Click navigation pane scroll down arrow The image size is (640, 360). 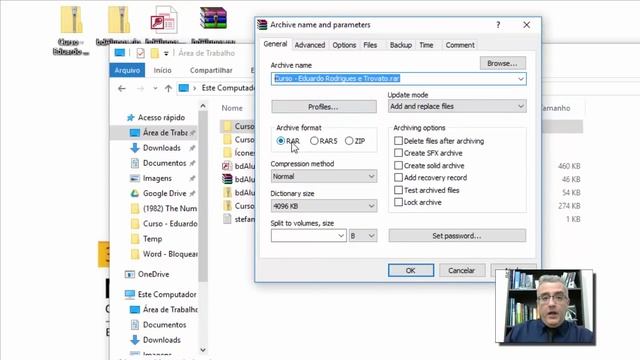point(203,350)
